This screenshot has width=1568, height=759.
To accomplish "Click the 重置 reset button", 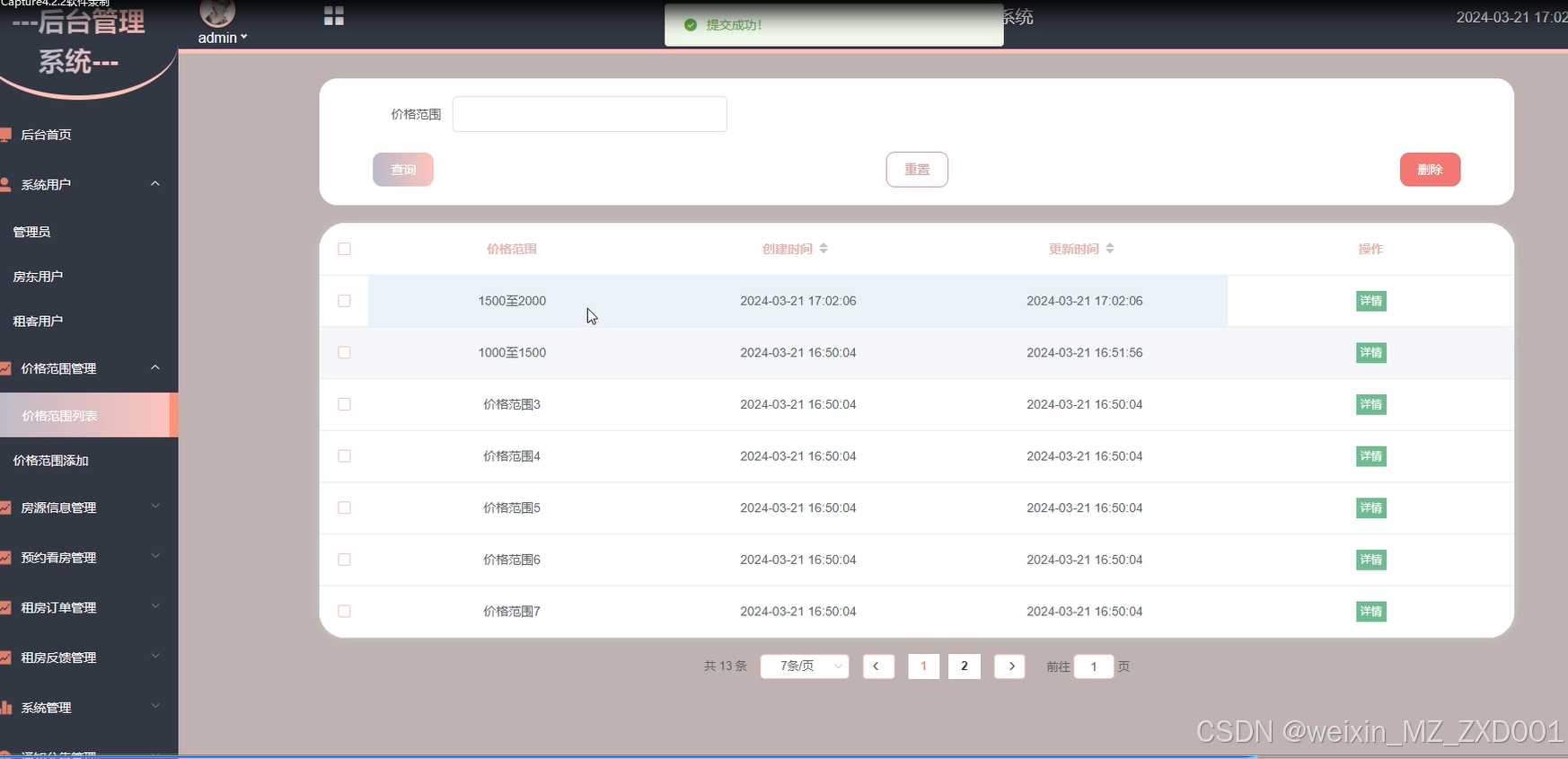I will coord(917,170).
